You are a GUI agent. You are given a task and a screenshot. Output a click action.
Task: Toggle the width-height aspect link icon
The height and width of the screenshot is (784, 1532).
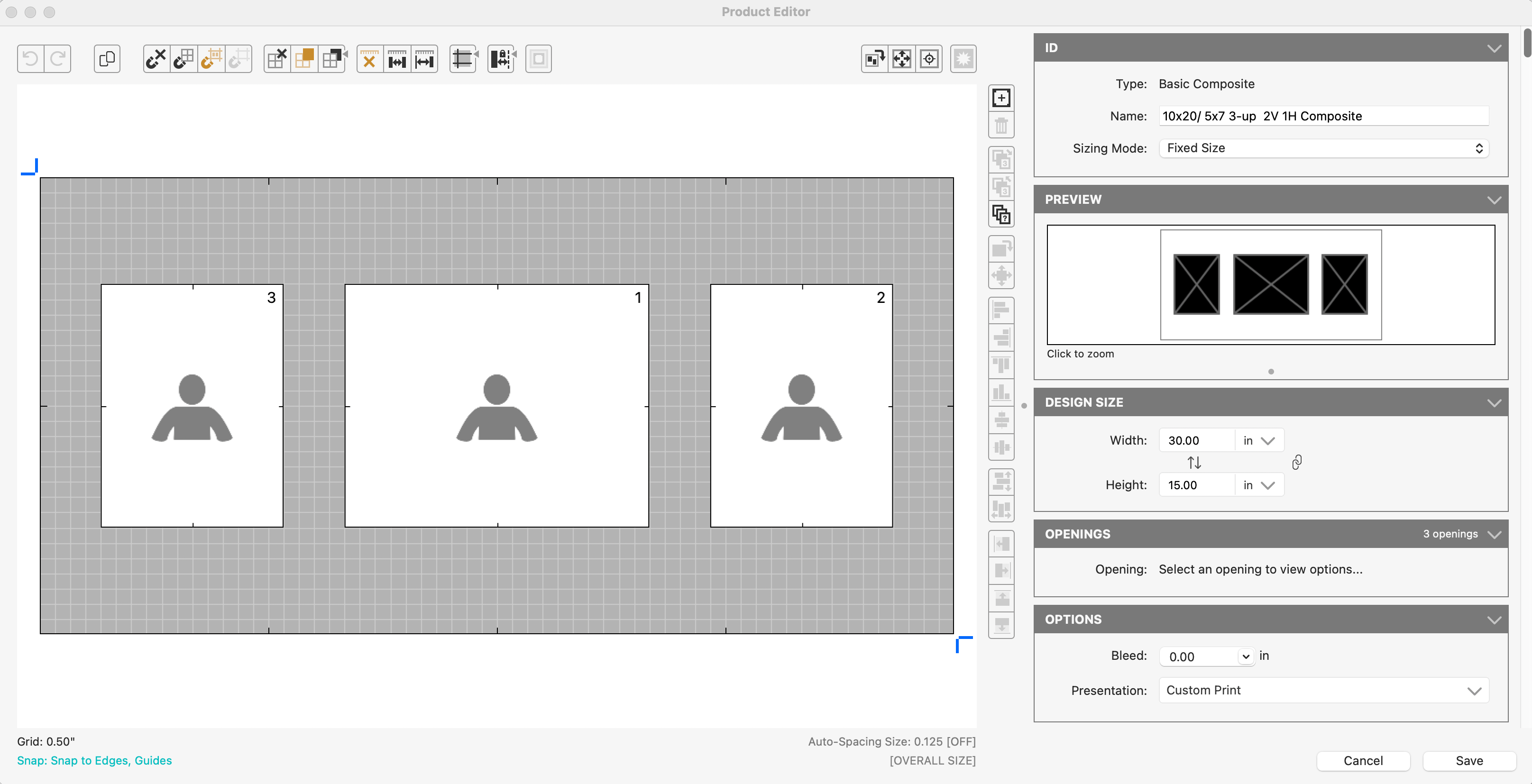1296,463
